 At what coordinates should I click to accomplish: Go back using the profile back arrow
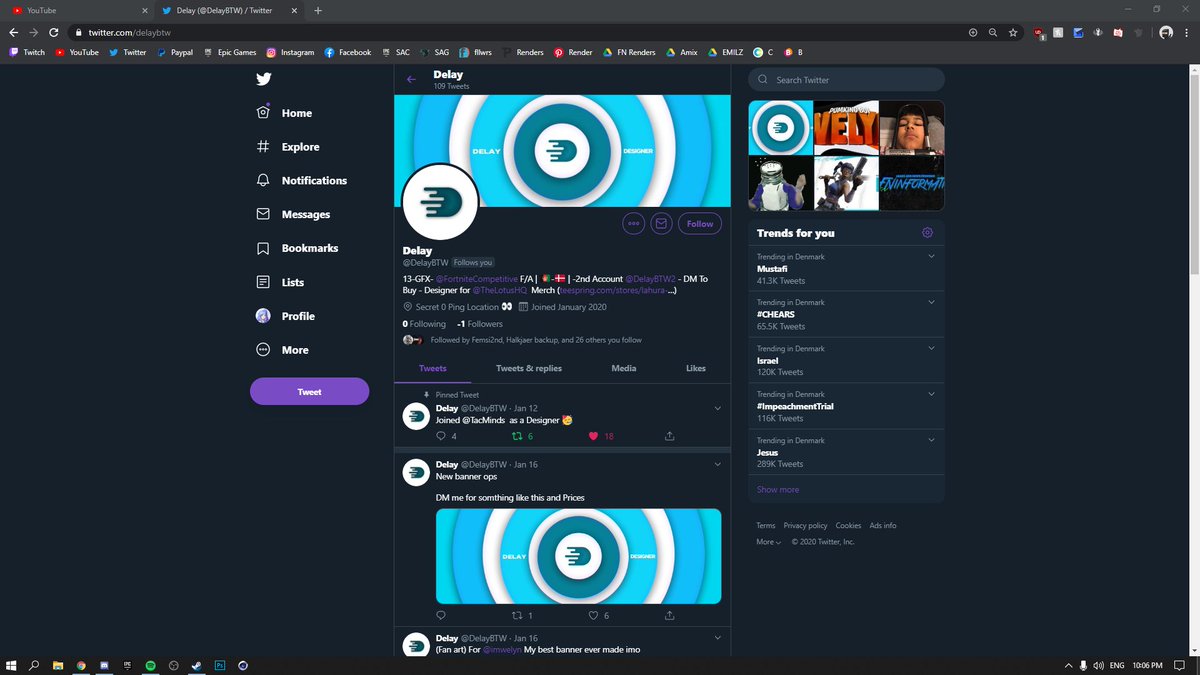coord(411,80)
